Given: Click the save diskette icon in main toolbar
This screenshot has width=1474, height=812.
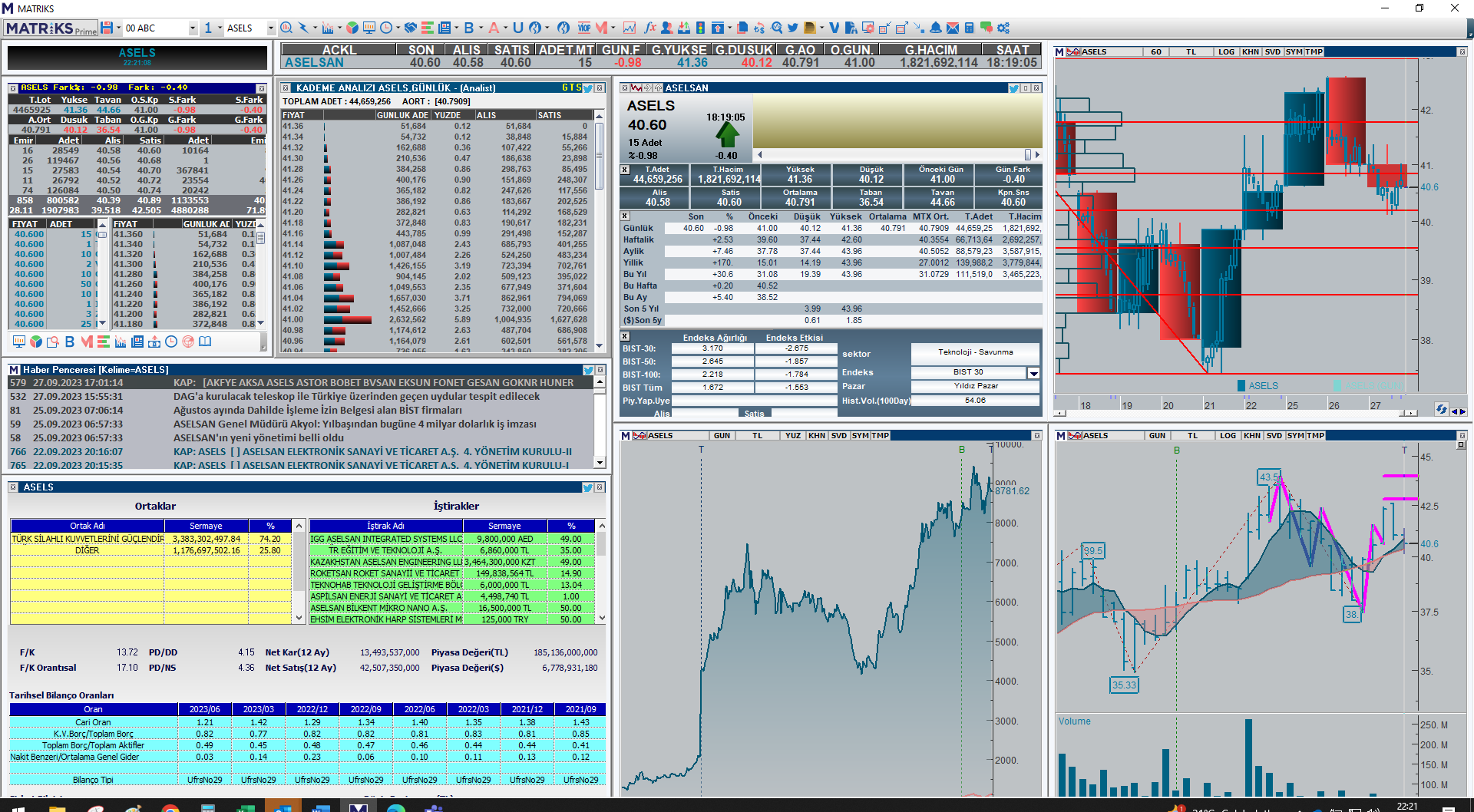Looking at the screenshot, I should coord(107,28).
